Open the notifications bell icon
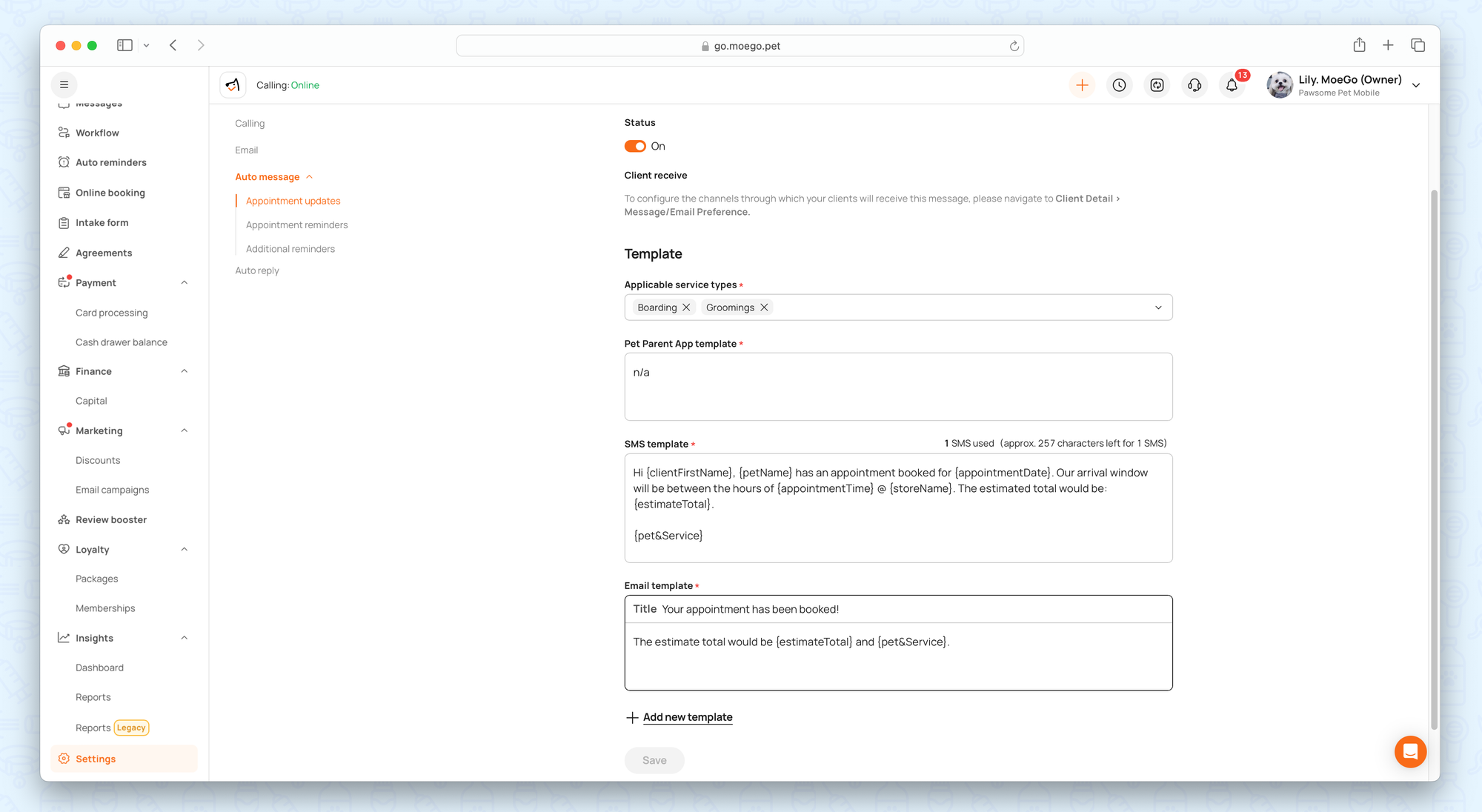 [x=1232, y=85]
